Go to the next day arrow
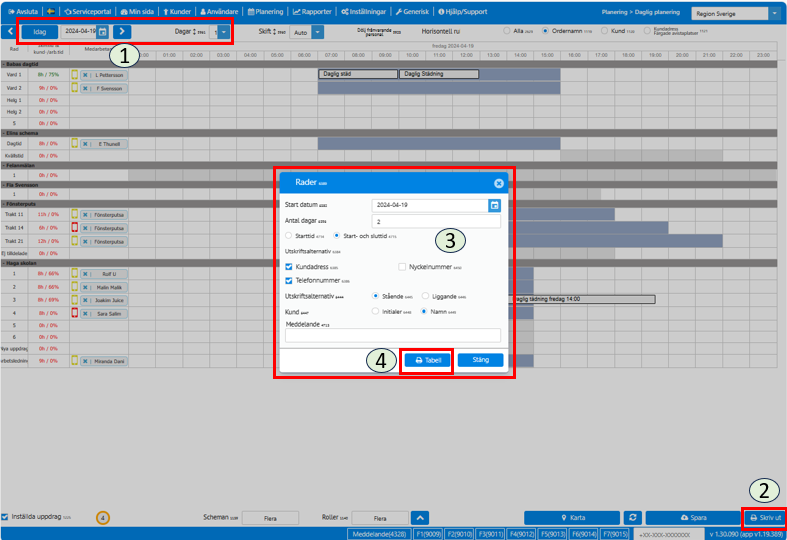This screenshot has width=787, height=540. click(x=122, y=32)
